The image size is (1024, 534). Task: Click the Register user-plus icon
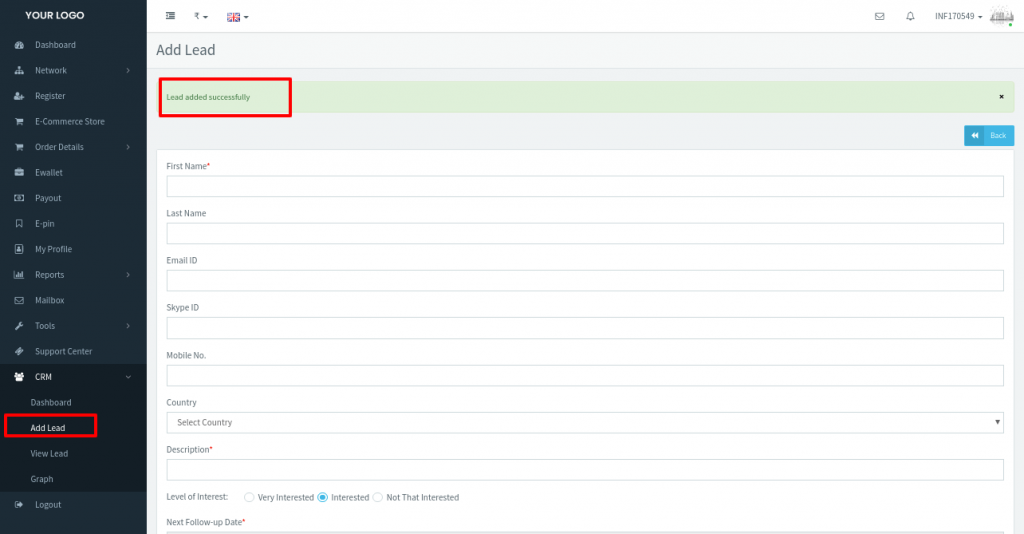pyautogui.click(x=19, y=96)
